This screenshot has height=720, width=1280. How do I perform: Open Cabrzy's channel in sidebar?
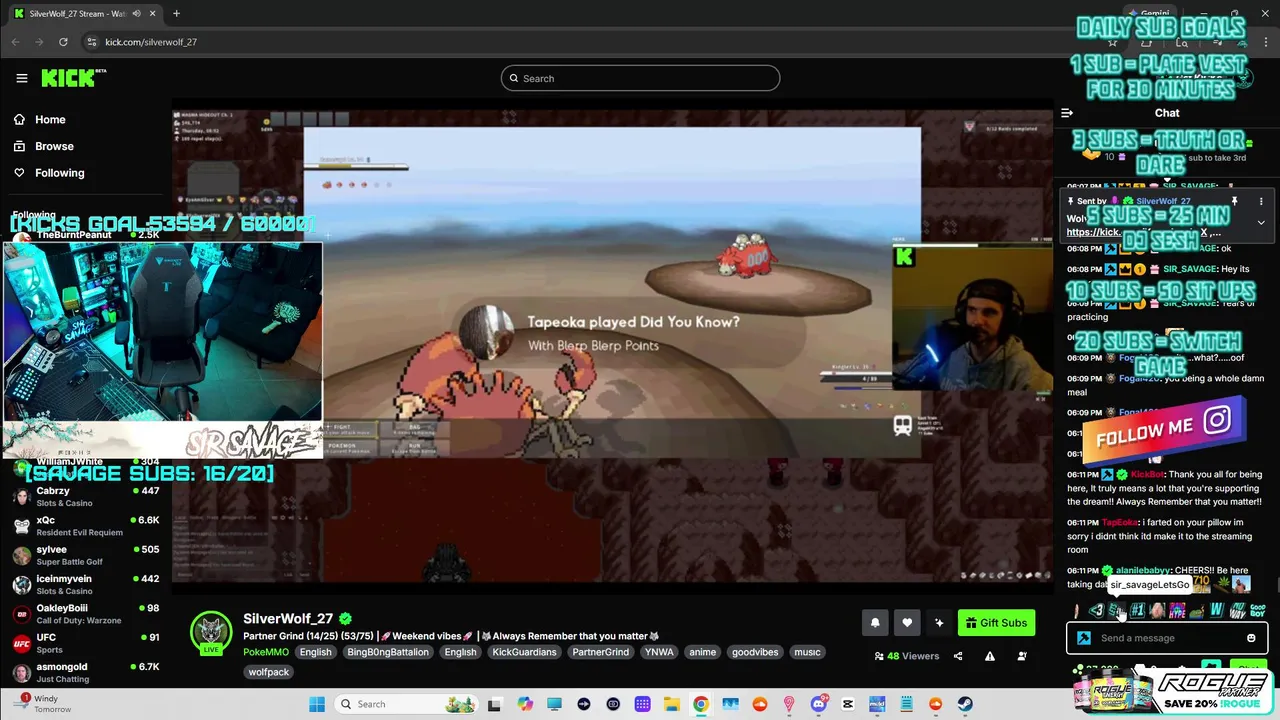[x=86, y=497]
